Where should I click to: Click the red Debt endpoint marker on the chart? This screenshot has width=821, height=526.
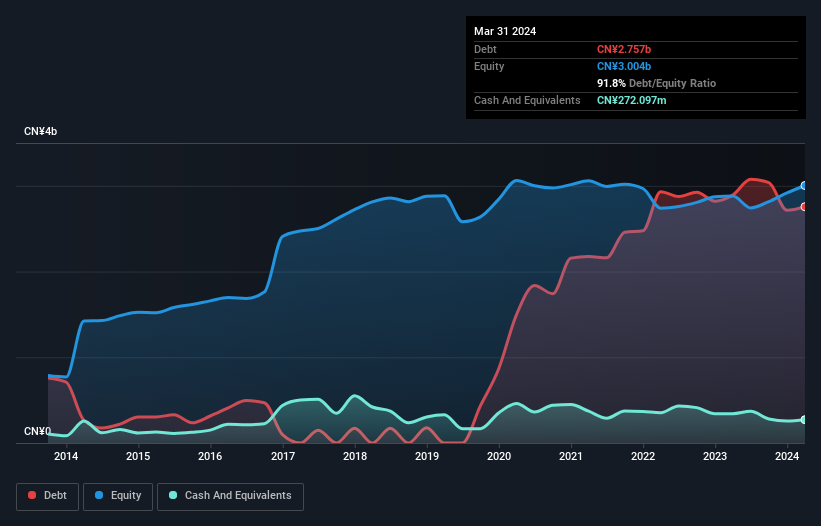coord(803,207)
